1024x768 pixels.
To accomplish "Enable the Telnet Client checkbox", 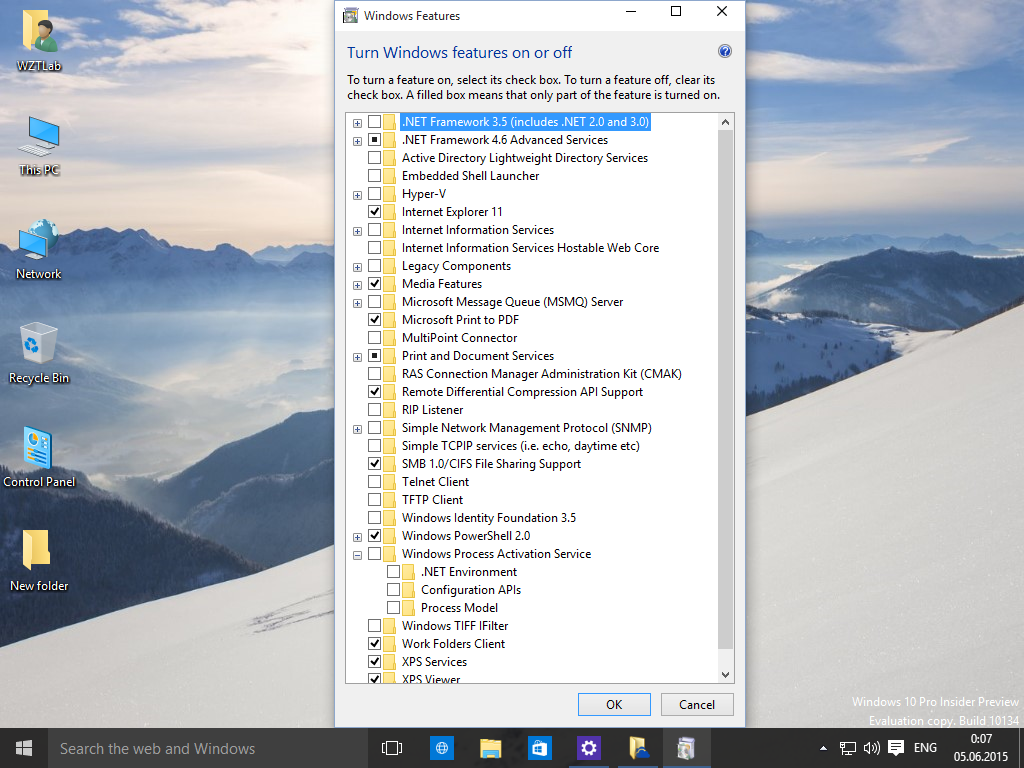I will [x=374, y=482].
